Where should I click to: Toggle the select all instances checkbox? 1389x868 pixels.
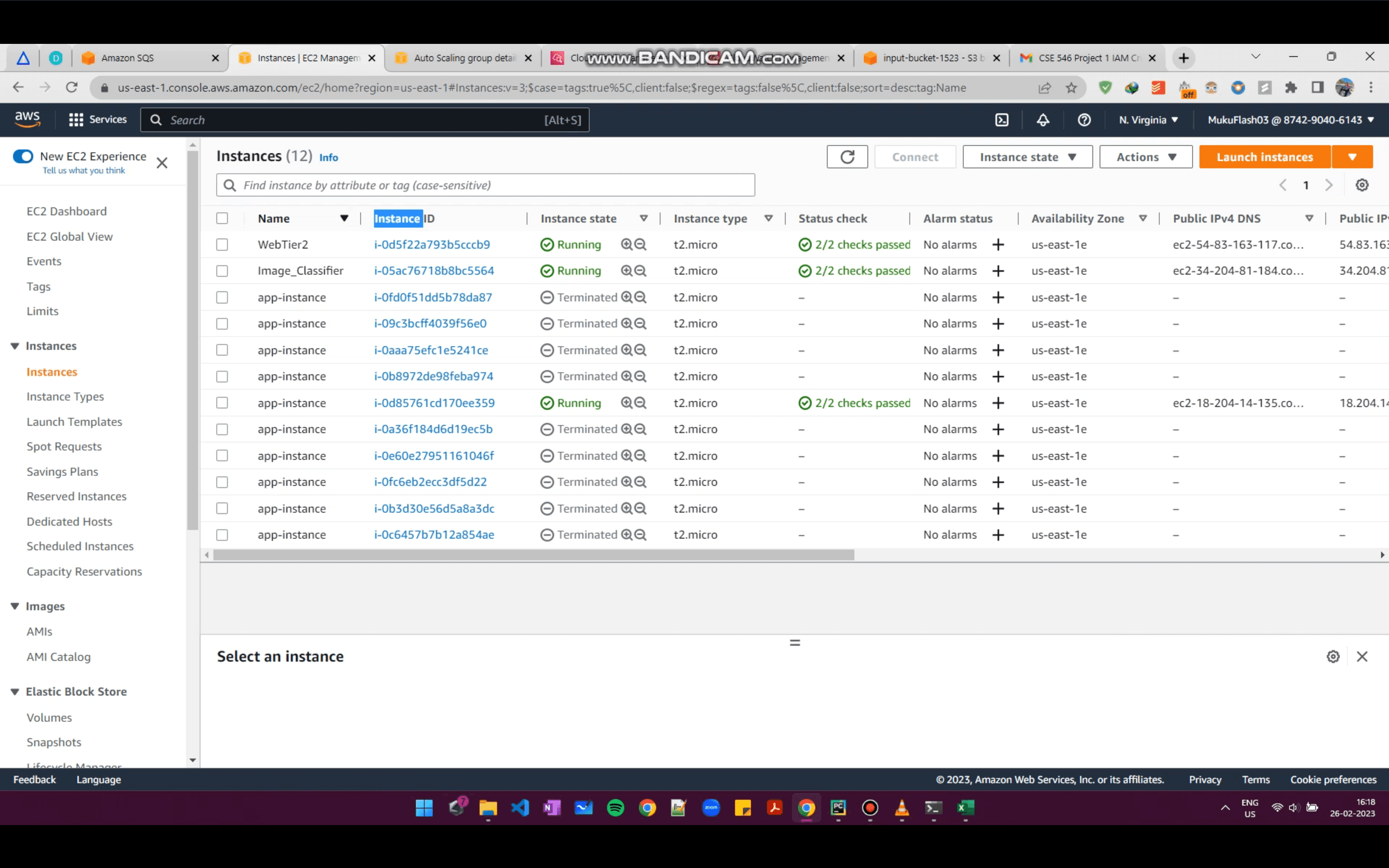coord(222,218)
